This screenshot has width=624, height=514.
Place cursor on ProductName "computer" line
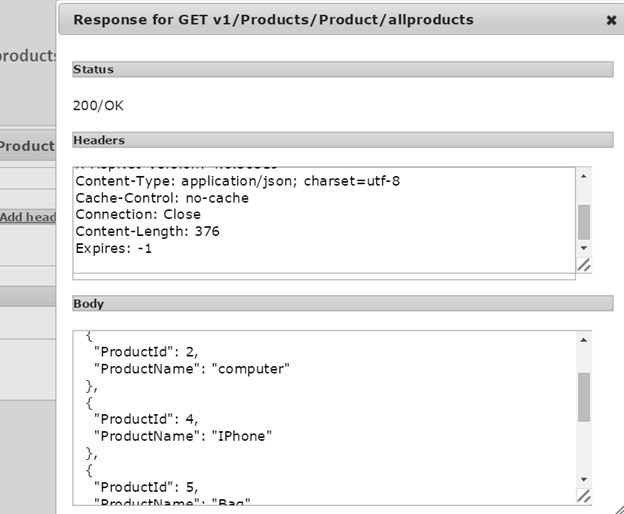[191, 368]
